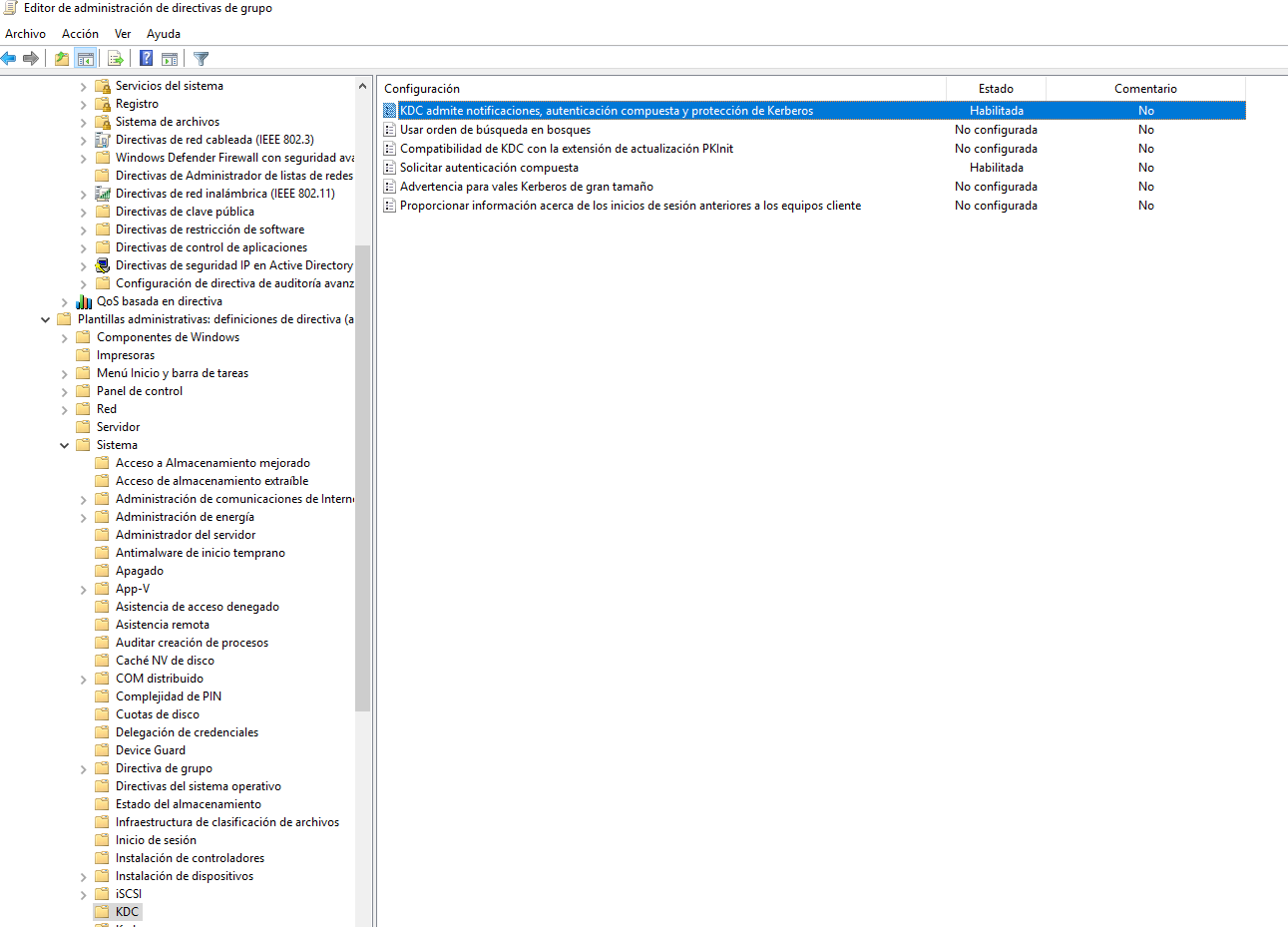Screen dimensions: 1288x927
Task: Go up one level with folder icon
Action: 62,59
